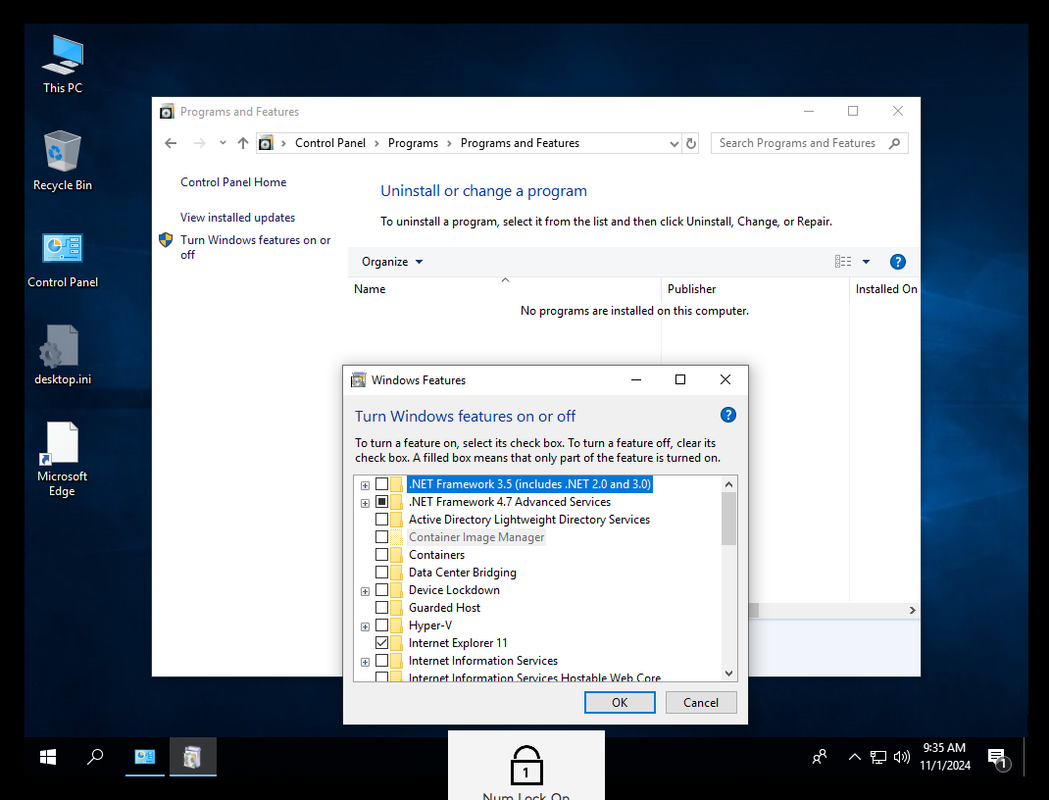Click Programs and Features breadcrumb segment
The width and height of the screenshot is (1049, 800).
(520, 143)
